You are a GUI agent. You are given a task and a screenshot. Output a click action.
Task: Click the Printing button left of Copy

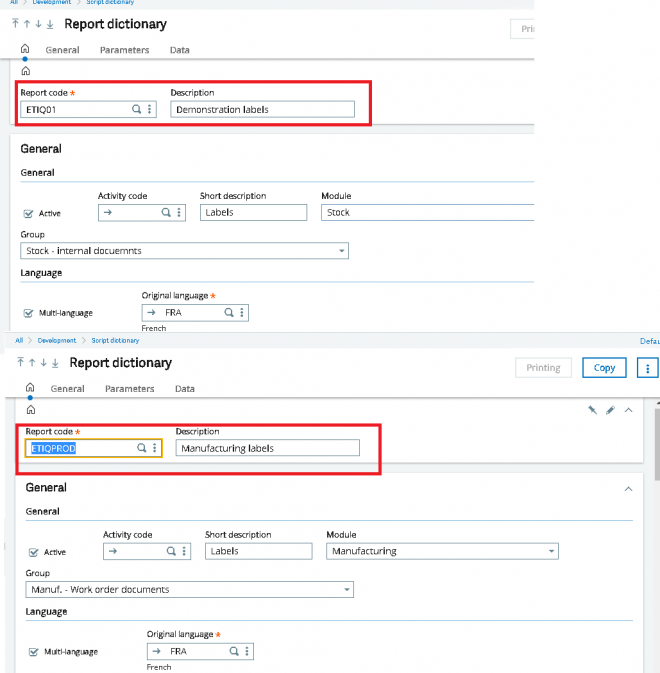point(543,368)
